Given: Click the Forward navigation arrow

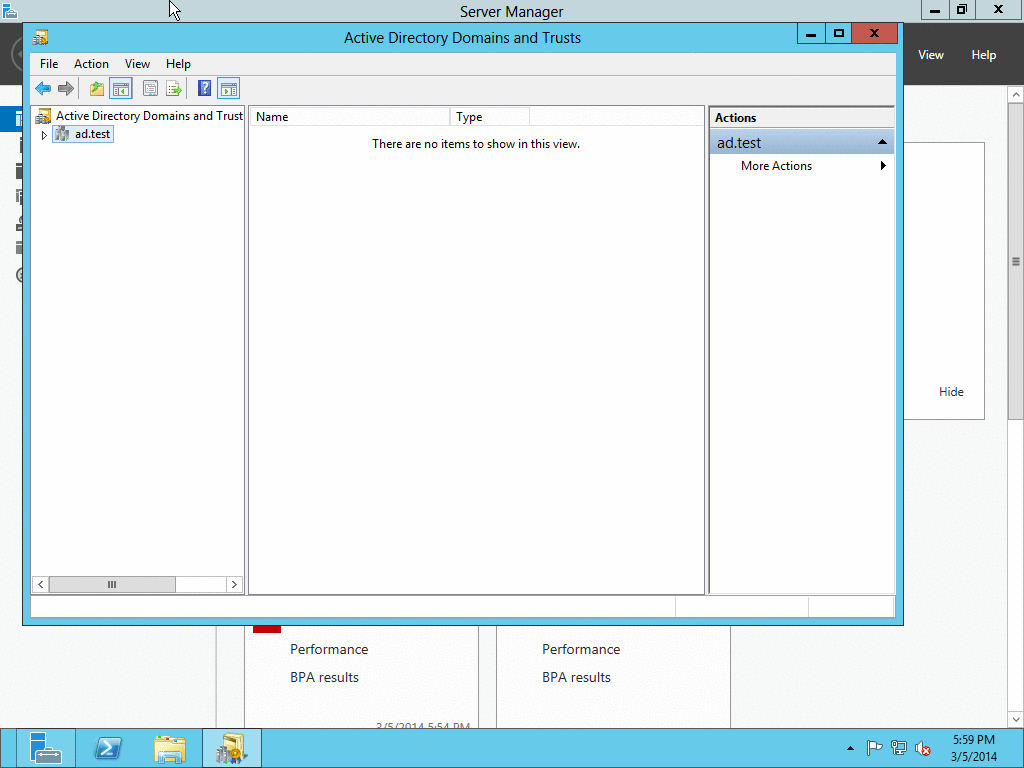Looking at the screenshot, I should coord(66,88).
